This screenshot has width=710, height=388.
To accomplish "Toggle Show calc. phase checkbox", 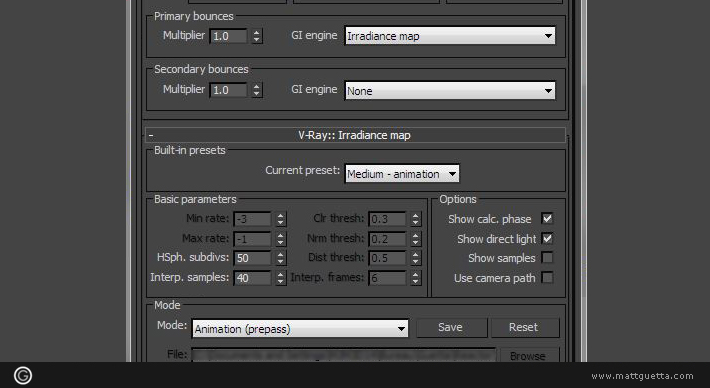I will [547, 219].
